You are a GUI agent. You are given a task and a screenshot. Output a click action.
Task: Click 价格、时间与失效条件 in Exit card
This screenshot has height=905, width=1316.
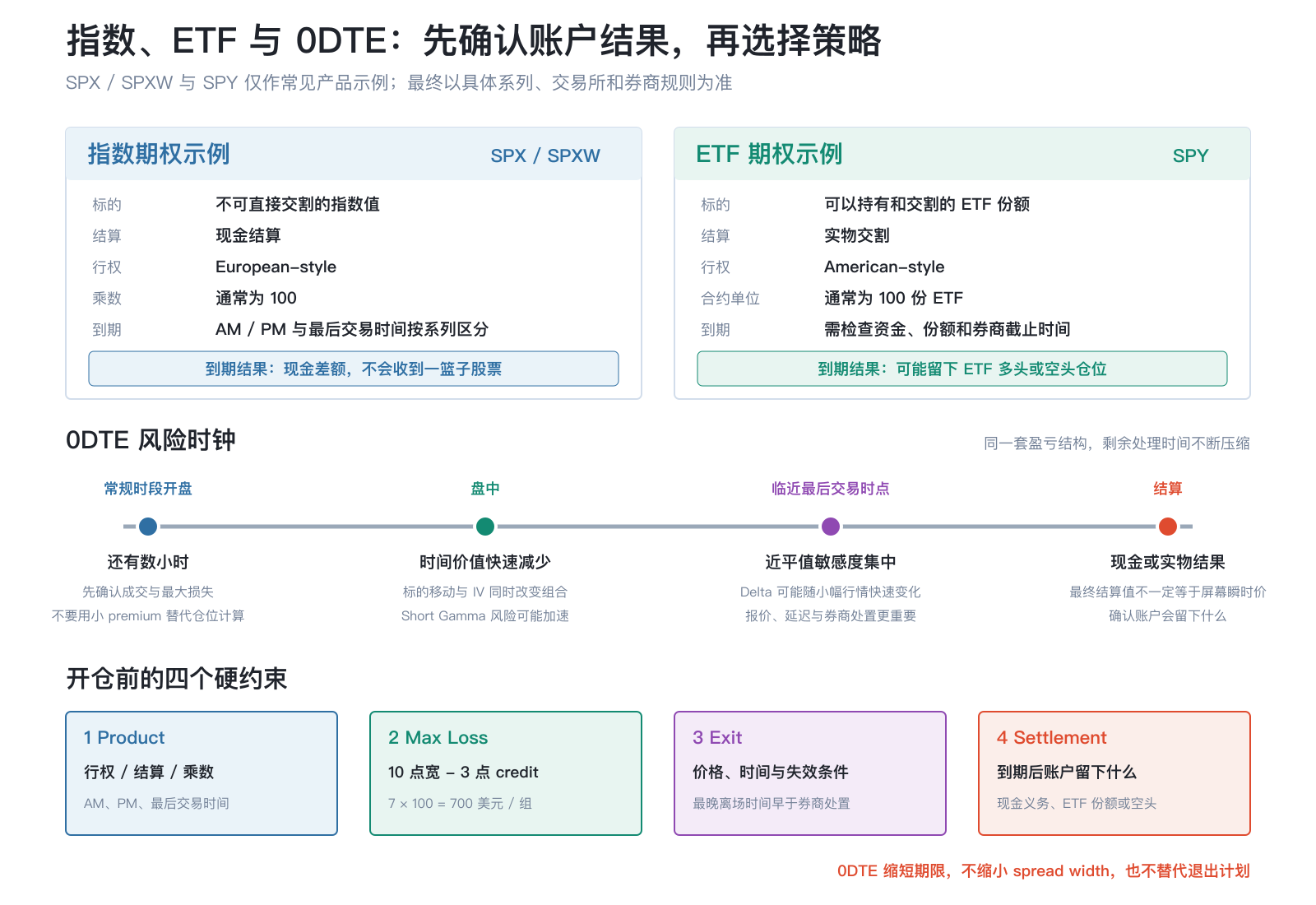771,772
